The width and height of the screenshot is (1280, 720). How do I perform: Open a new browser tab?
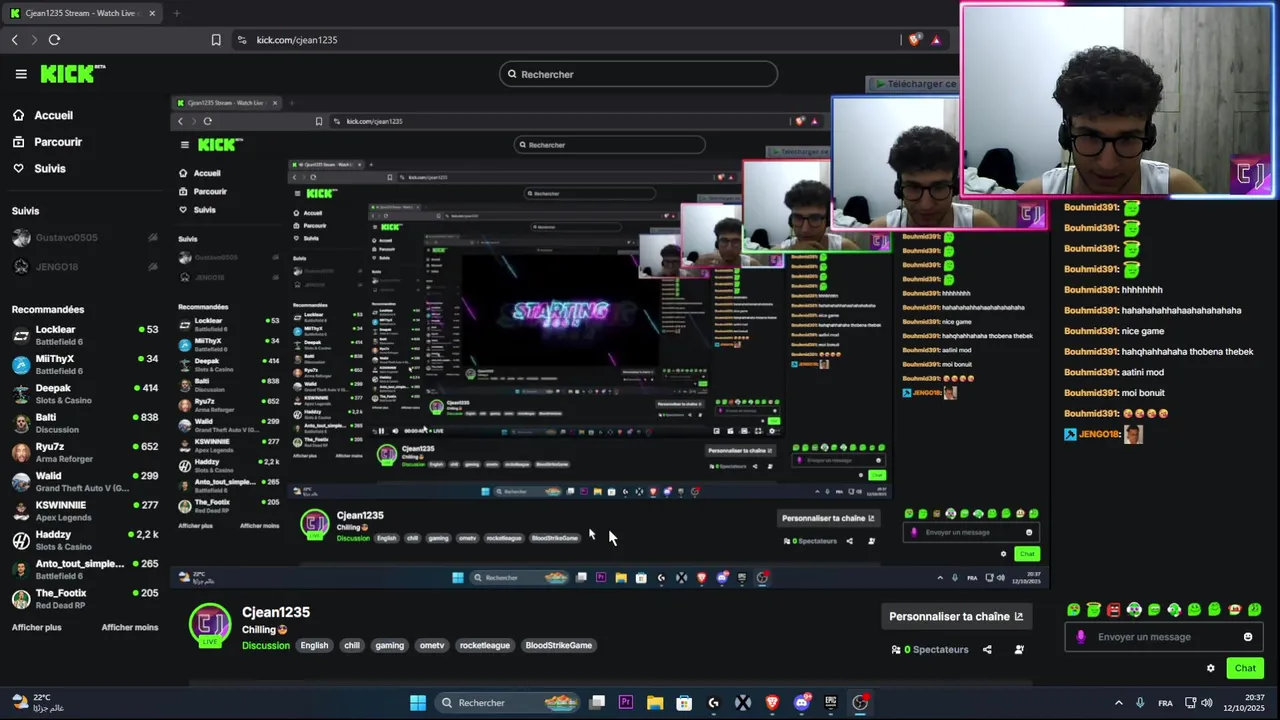[176, 13]
